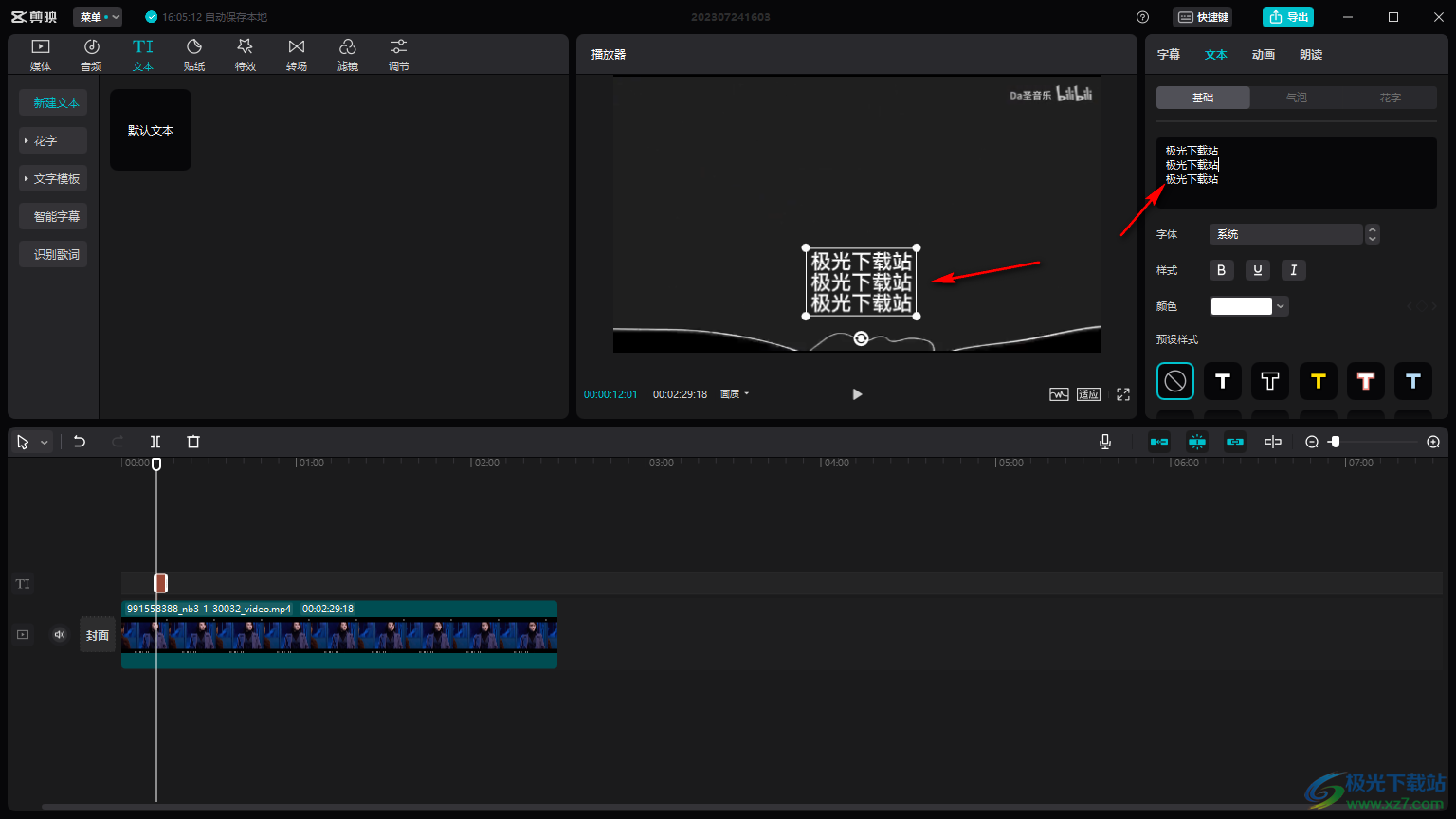Click the 智能字幕 button

coord(53,216)
